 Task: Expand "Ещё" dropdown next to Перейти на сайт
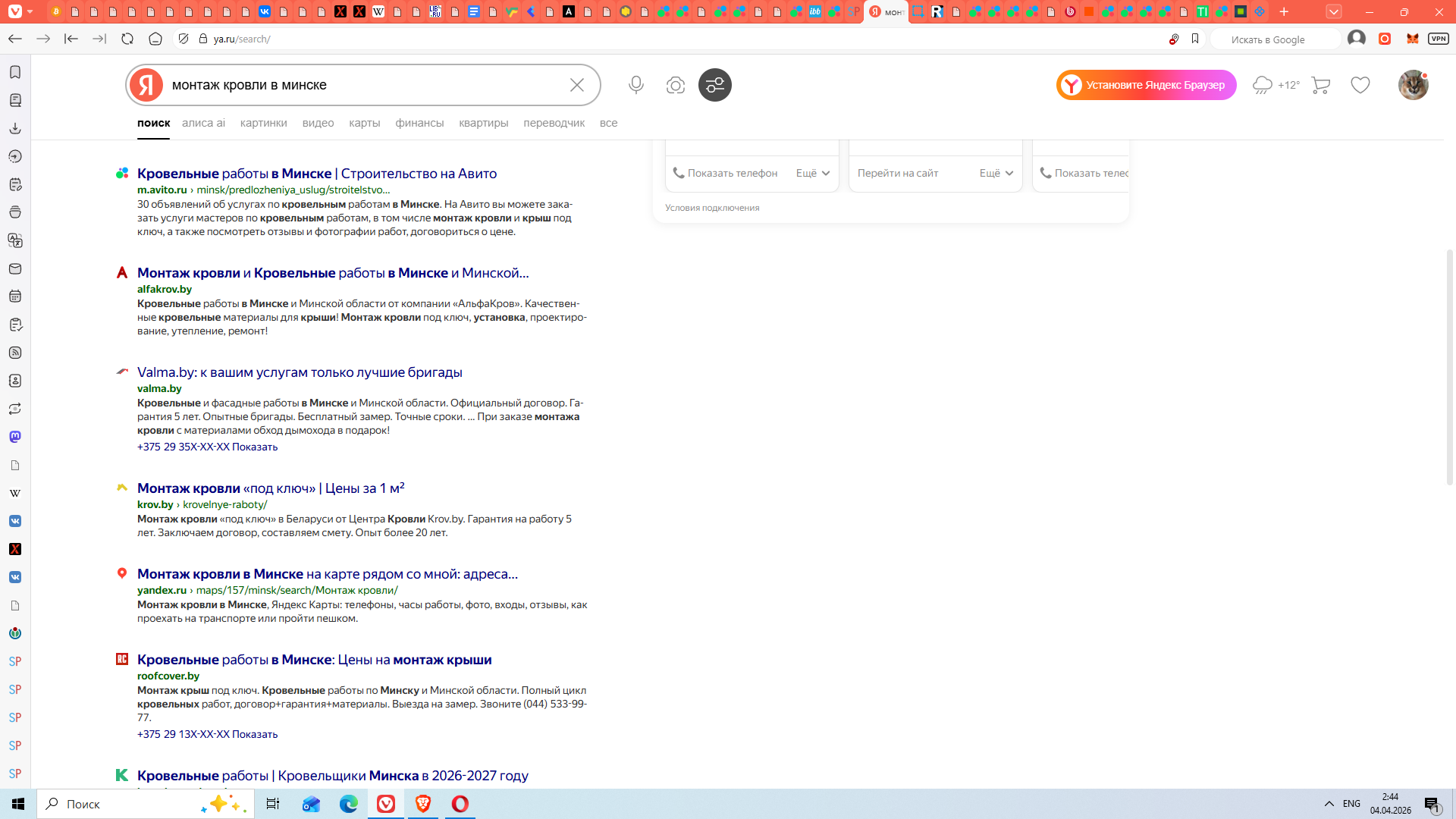coord(996,173)
